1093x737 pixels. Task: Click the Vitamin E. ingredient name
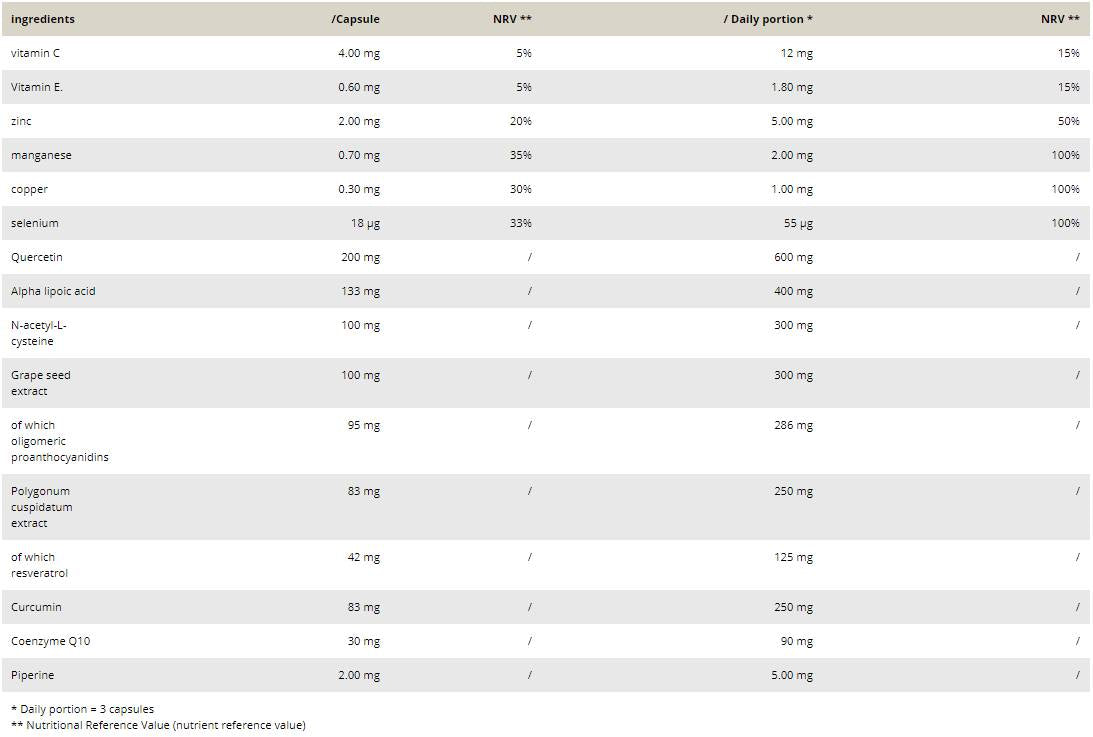click(x=37, y=87)
